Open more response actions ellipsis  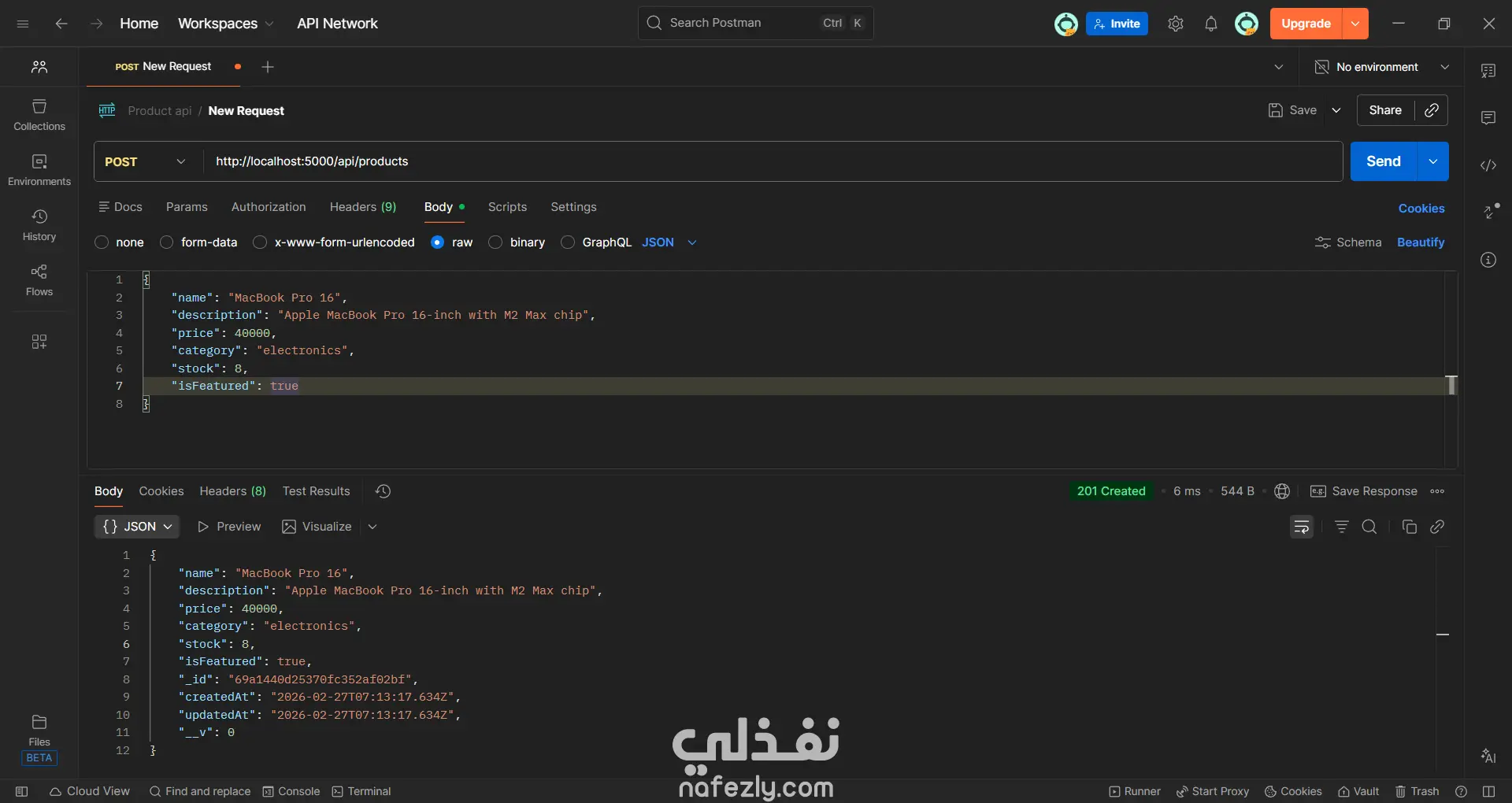(1437, 491)
